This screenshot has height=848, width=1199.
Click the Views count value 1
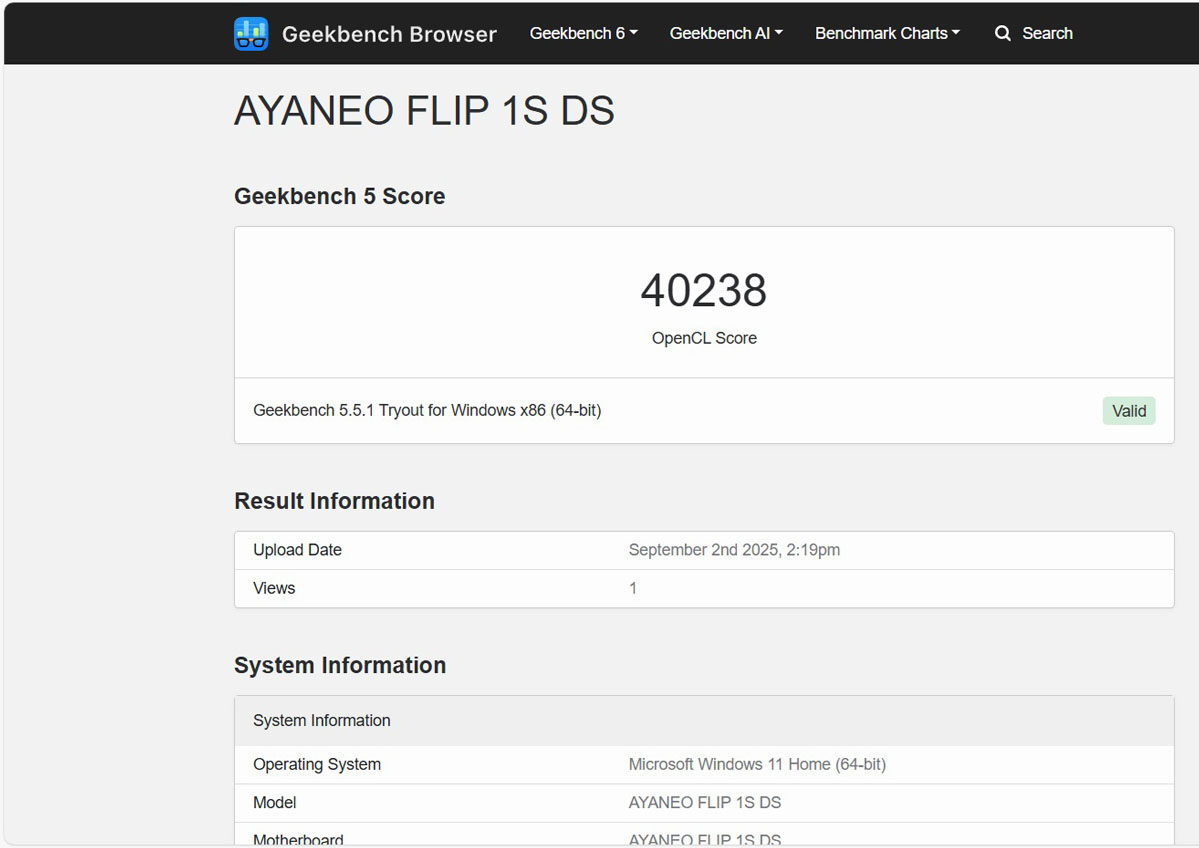[x=633, y=588]
